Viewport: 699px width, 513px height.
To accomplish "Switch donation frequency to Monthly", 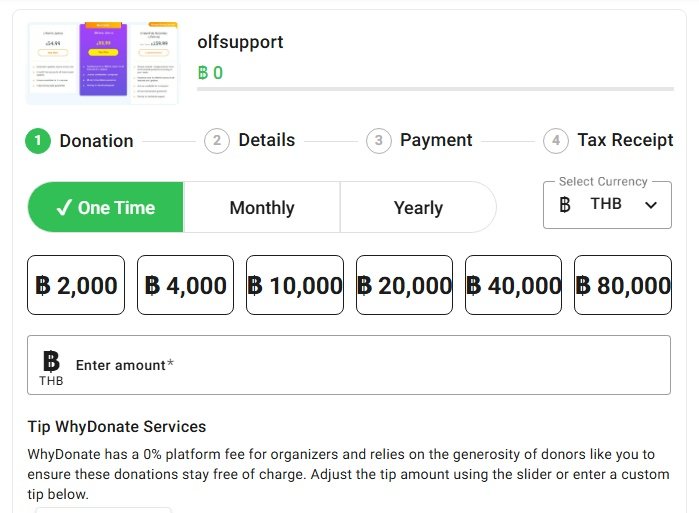I will 262,208.
